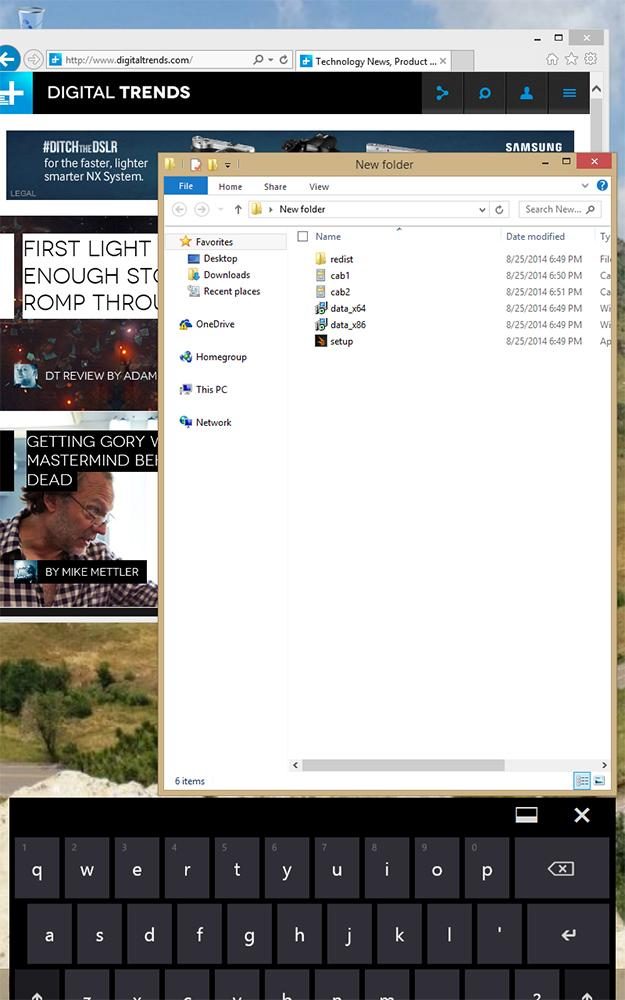
Task: Open the Recycle Bin on desktop
Action: coord(31,16)
